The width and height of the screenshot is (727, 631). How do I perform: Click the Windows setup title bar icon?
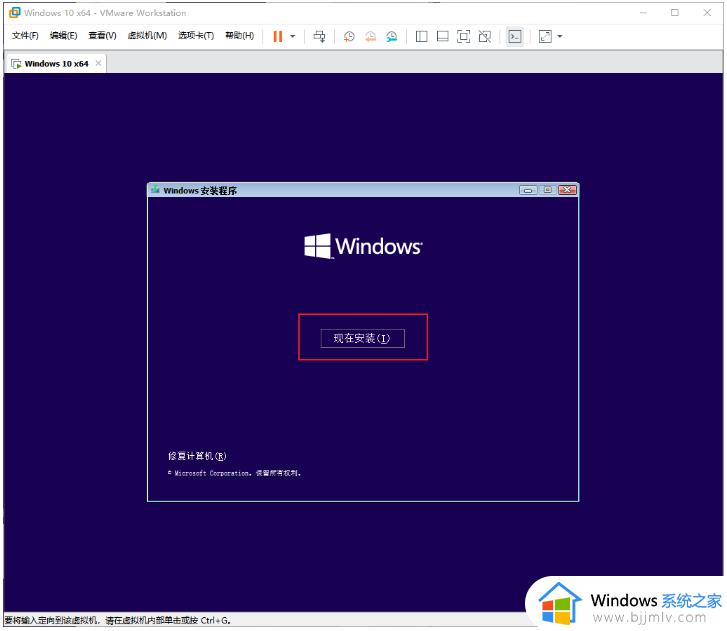point(155,190)
